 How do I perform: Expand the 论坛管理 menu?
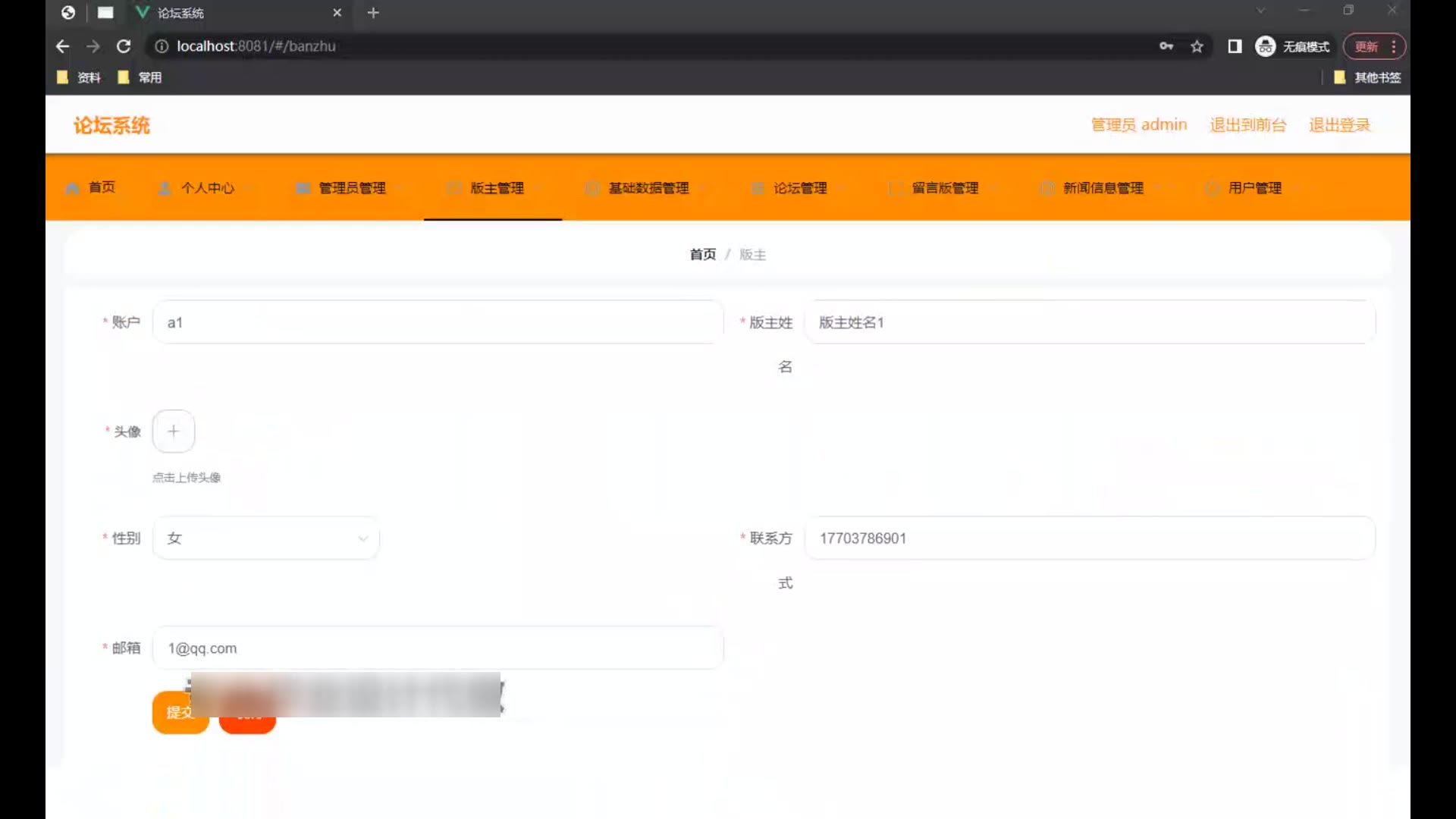[799, 188]
